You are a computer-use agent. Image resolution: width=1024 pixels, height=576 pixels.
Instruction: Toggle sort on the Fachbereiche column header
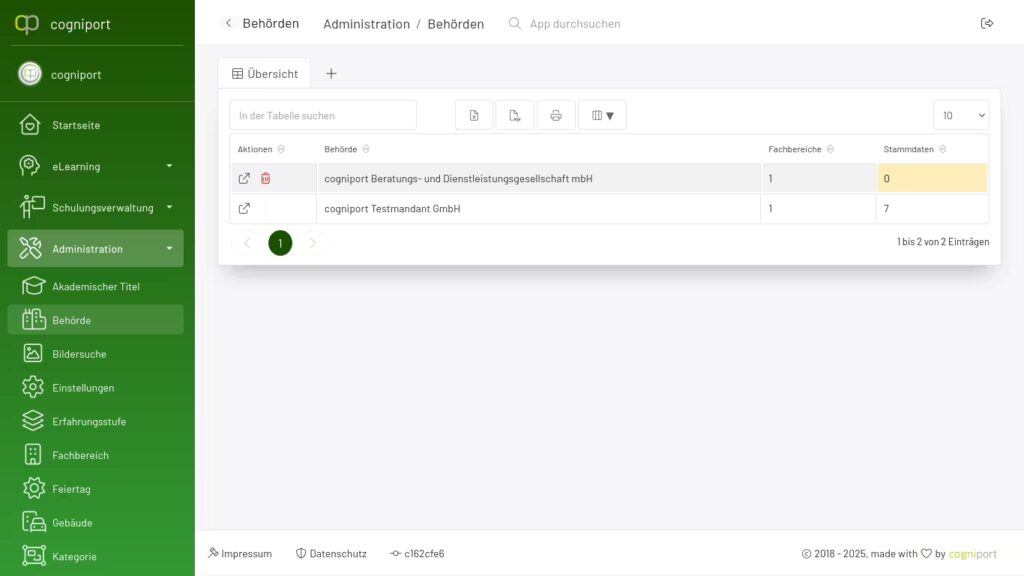pos(830,149)
